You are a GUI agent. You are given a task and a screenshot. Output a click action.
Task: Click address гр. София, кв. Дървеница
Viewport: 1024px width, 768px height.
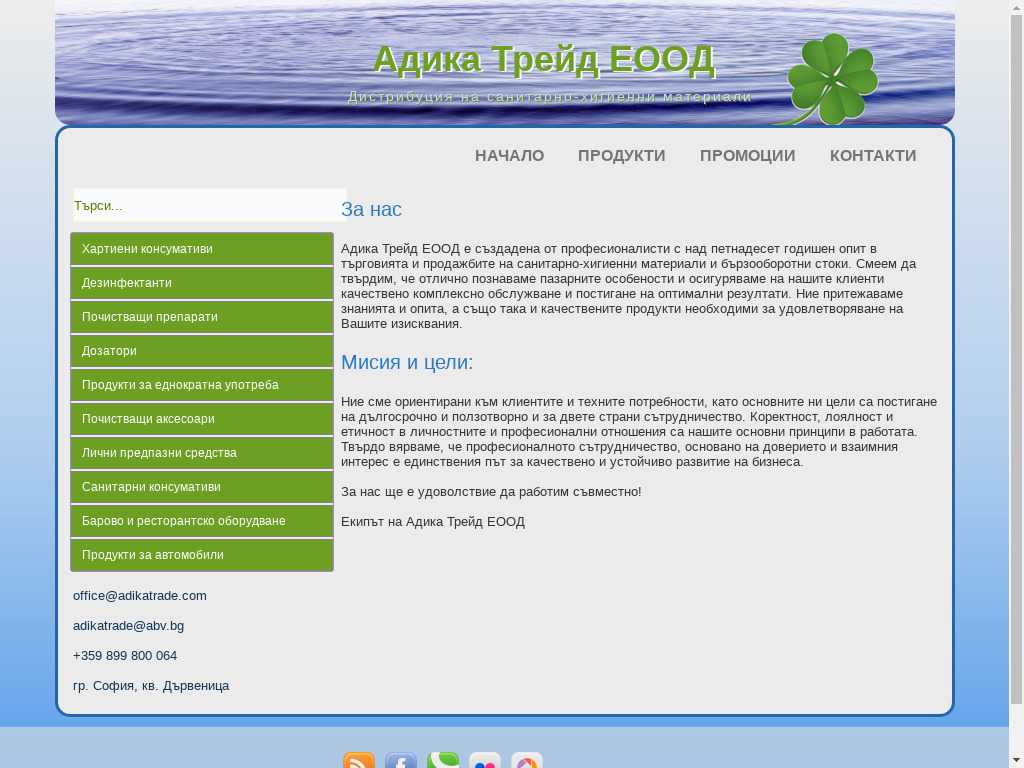coord(151,686)
